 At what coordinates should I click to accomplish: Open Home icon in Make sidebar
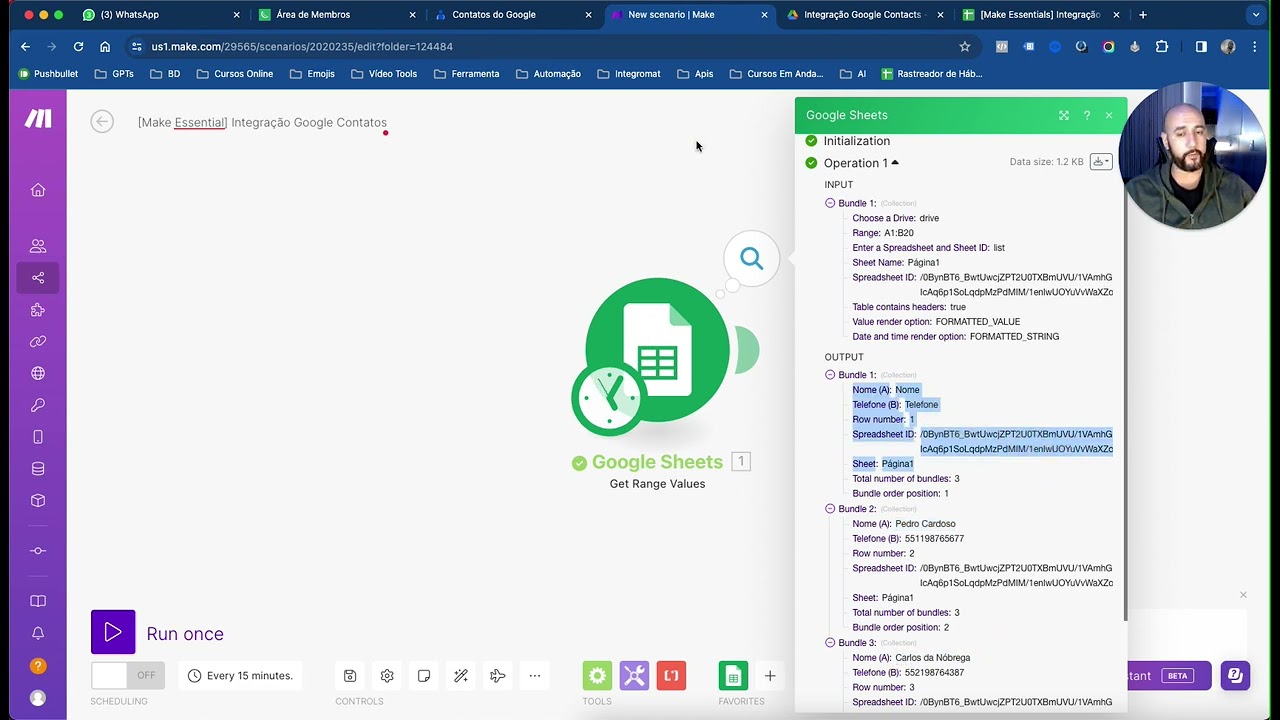[x=38, y=190]
